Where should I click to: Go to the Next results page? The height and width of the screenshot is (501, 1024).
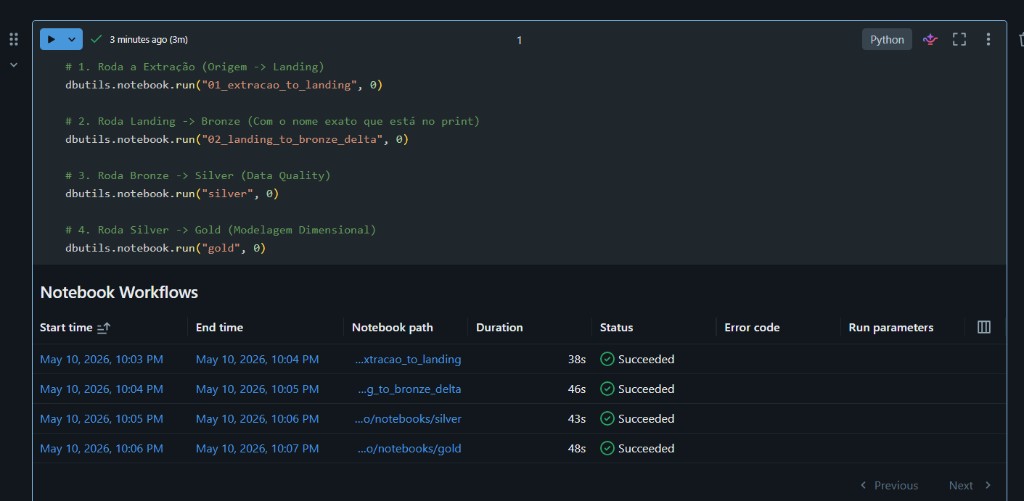tap(970, 485)
